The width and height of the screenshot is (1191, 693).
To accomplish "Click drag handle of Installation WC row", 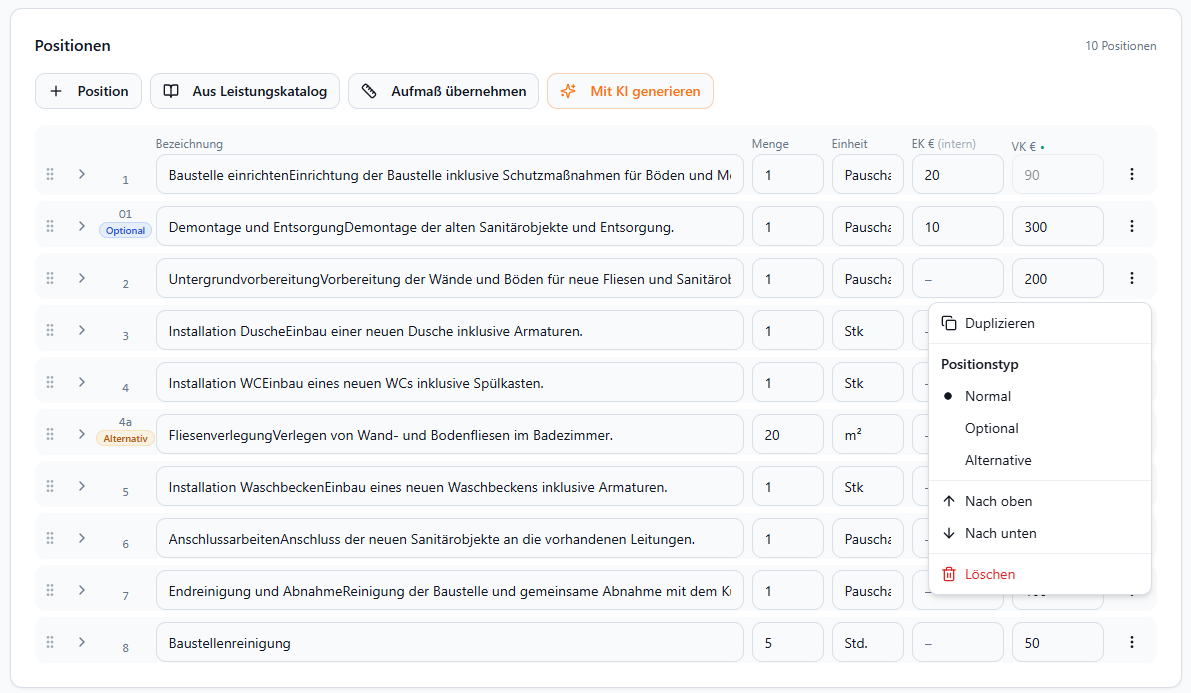I will (50, 382).
